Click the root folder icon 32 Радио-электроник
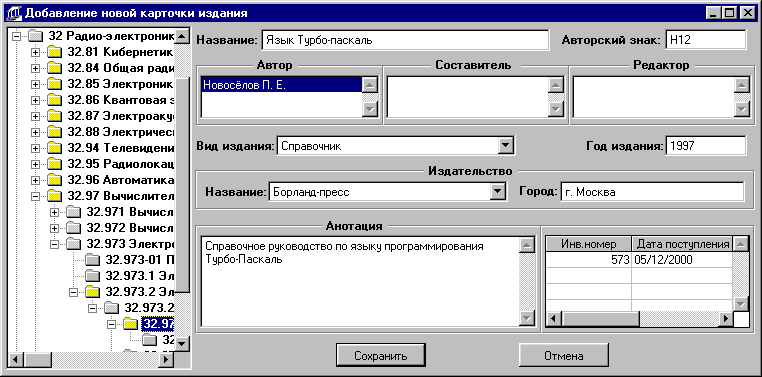762x377 pixels. [x=35, y=36]
